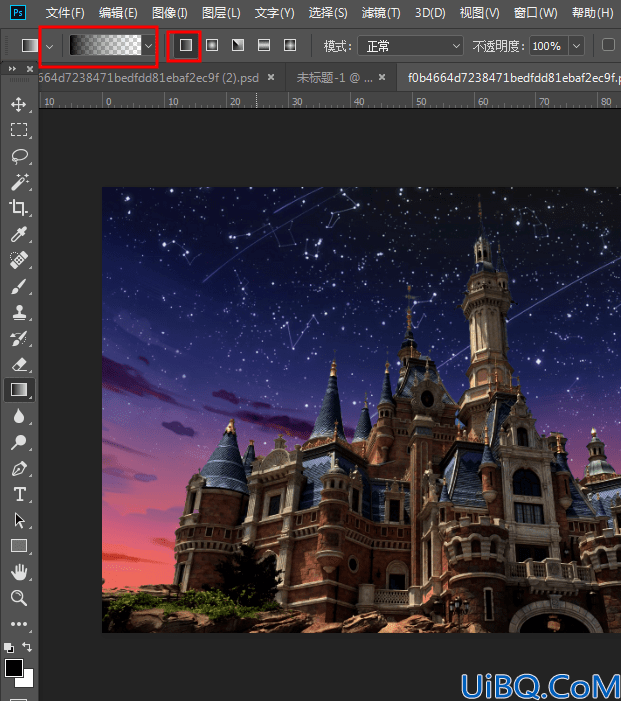Select the Pen tool
This screenshot has width=621, height=701.
(18, 469)
